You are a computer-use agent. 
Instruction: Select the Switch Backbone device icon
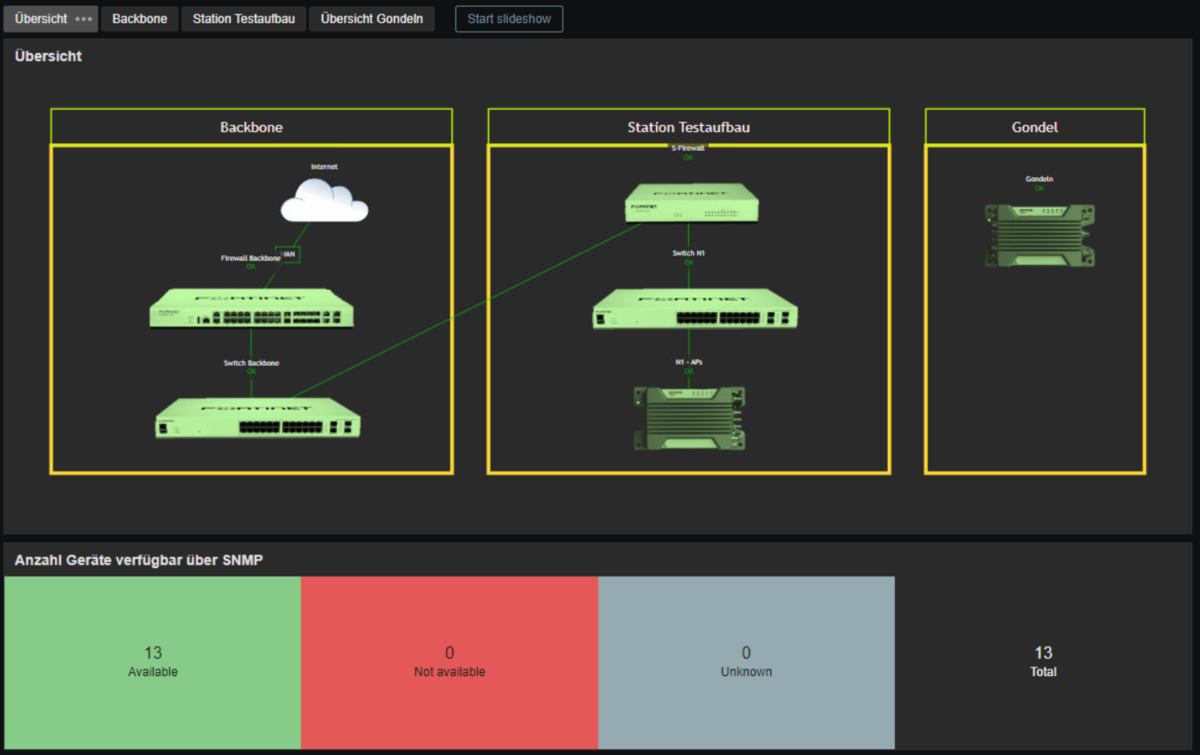pyautogui.click(x=258, y=418)
